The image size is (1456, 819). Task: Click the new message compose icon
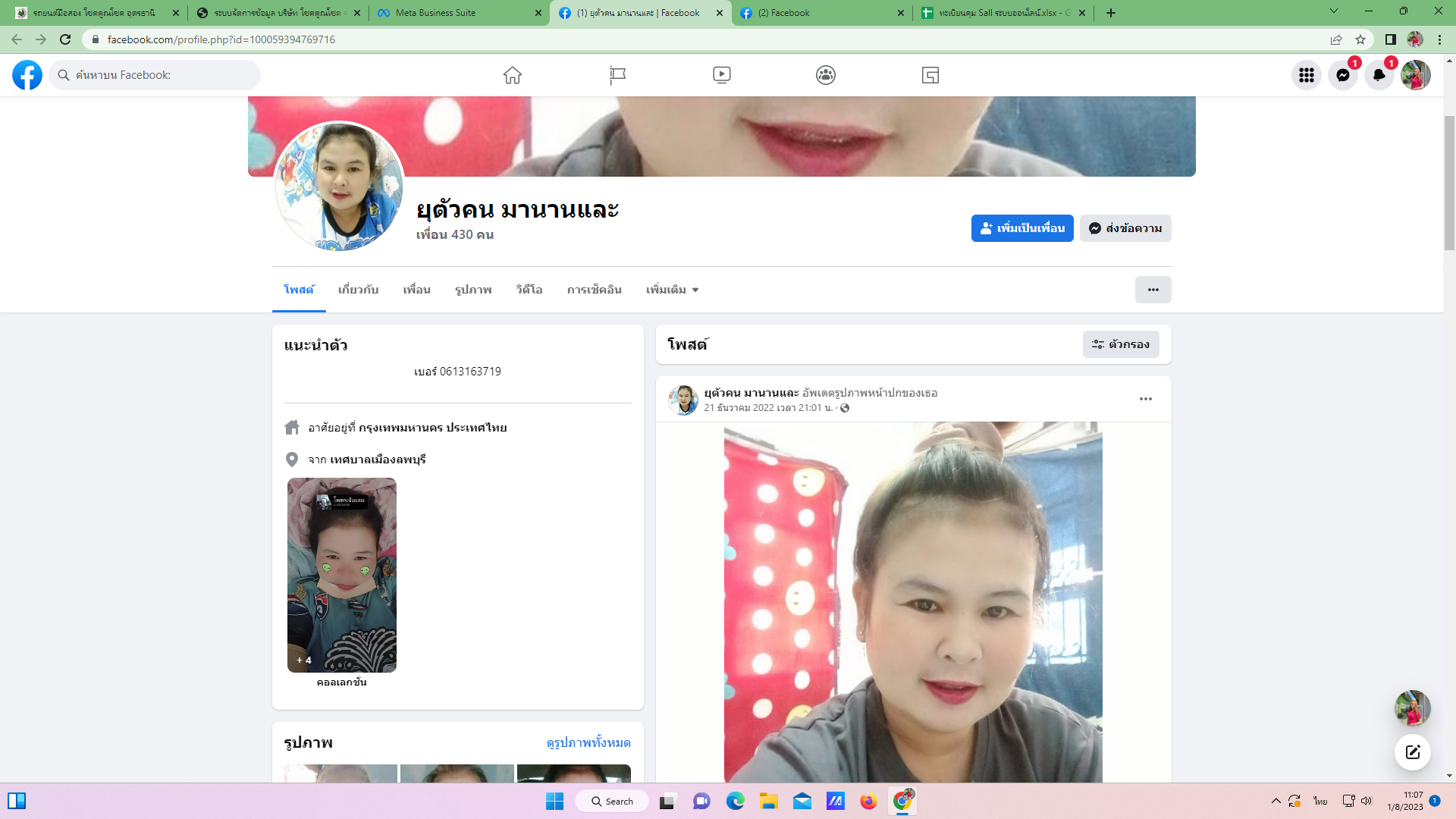[x=1412, y=752]
